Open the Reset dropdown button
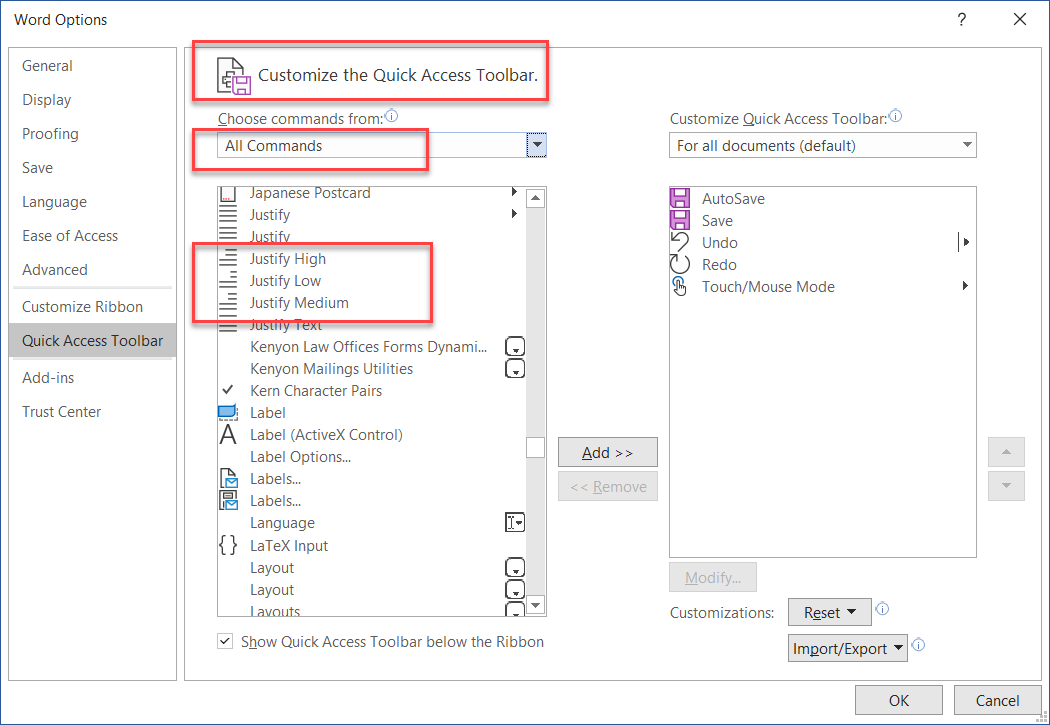The image size is (1050, 725). pos(830,612)
